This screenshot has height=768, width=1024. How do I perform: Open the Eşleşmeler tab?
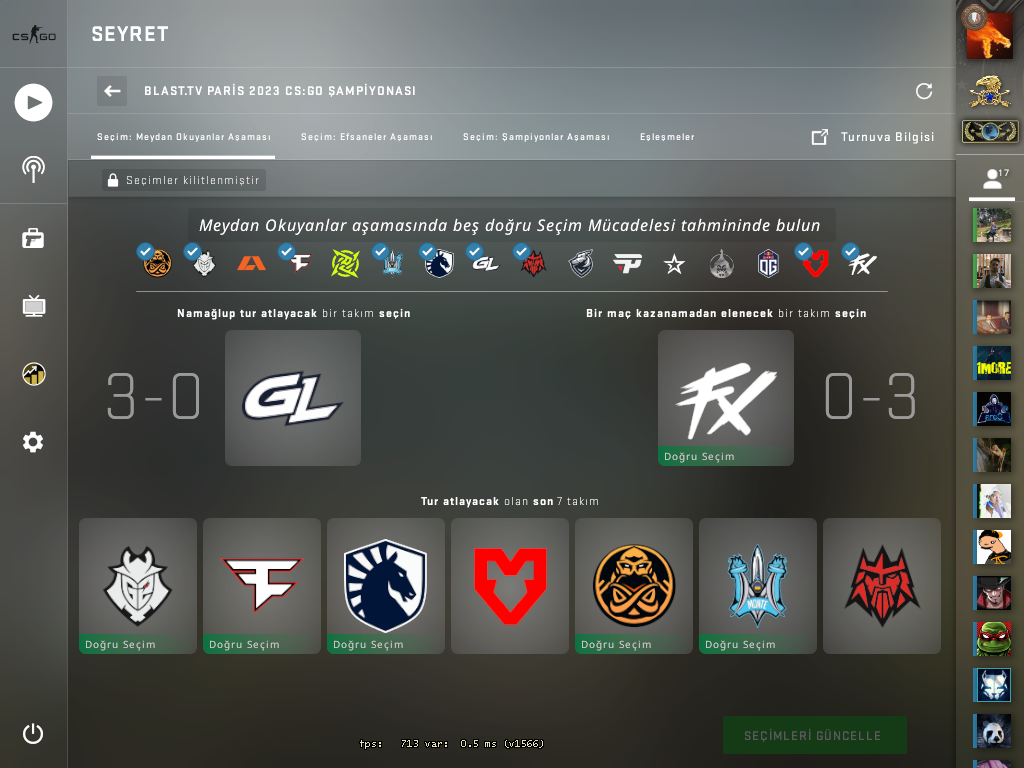pyautogui.click(x=667, y=137)
